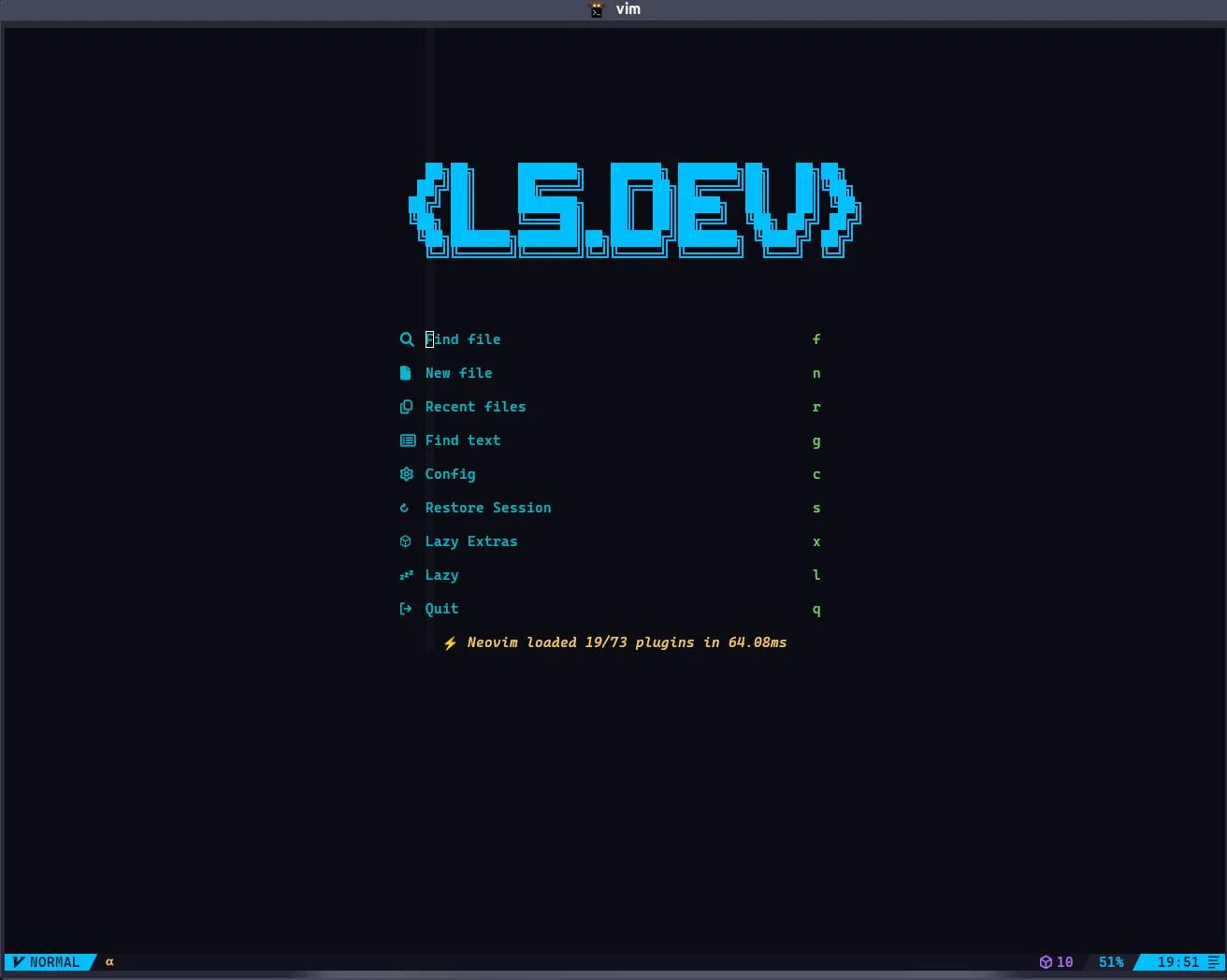Click the 'f' shortcut key label
1227x980 pixels.
[816, 339]
